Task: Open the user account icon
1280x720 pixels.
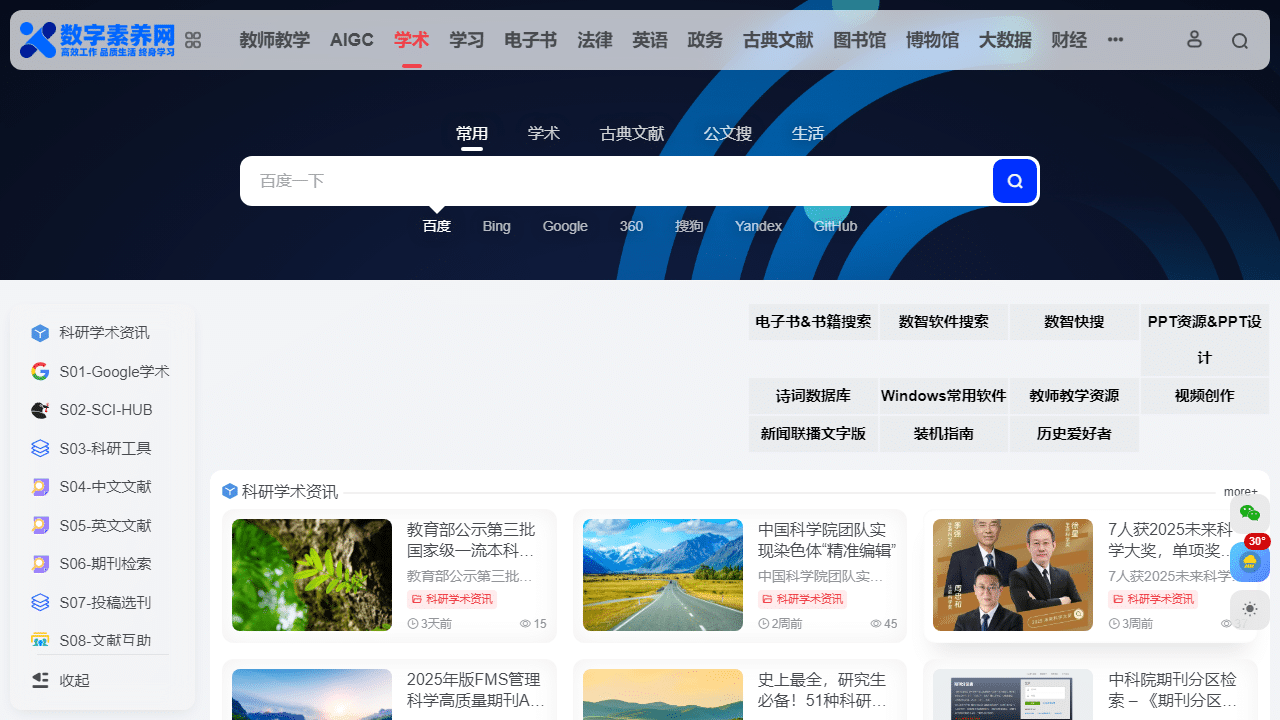Action: [1194, 39]
